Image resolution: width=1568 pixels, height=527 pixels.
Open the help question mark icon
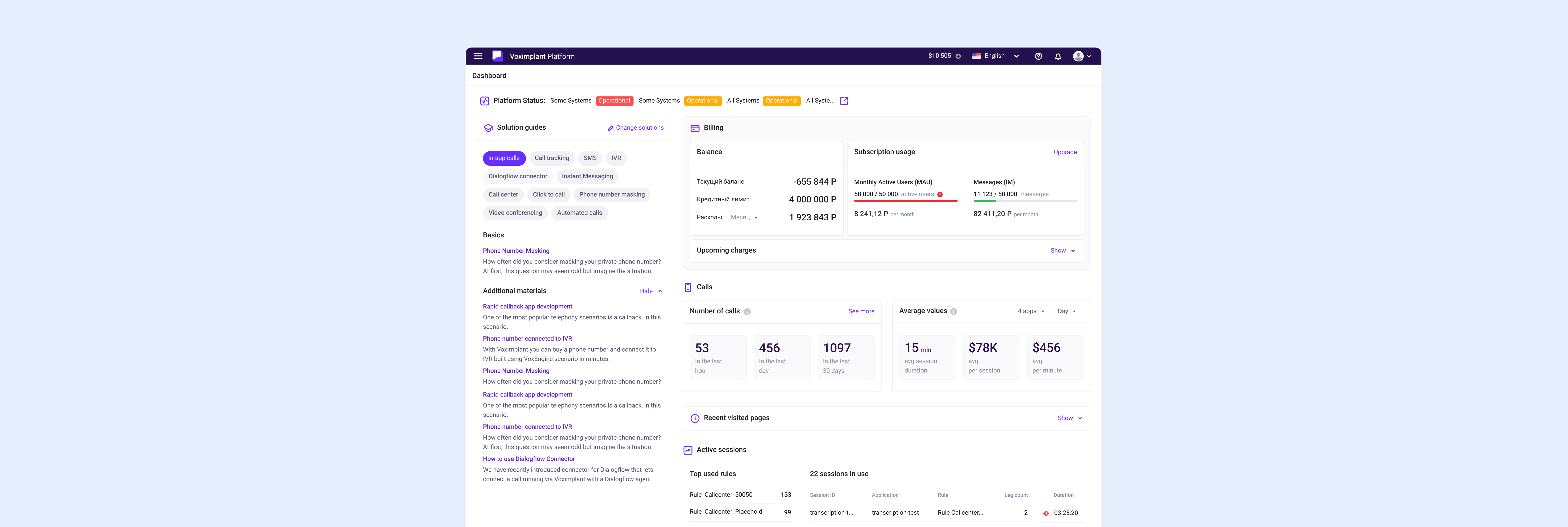tap(1039, 56)
